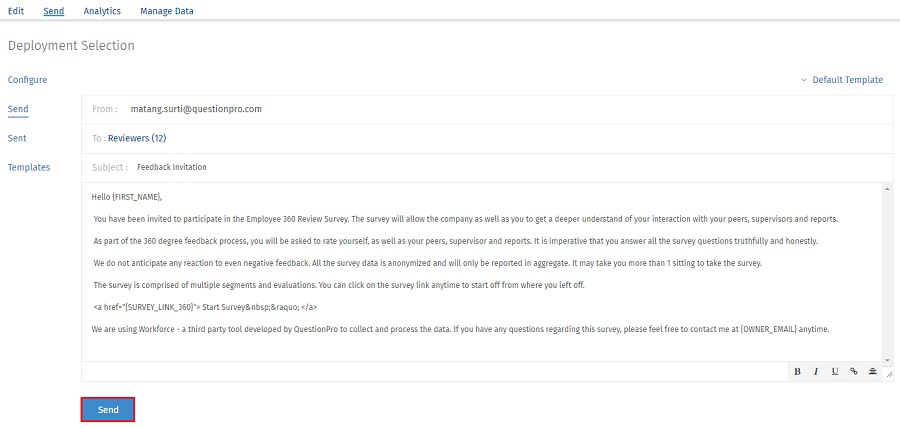The image size is (900, 428).
Task: Apply italic formatting to email text
Action: (x=816, y=371)
